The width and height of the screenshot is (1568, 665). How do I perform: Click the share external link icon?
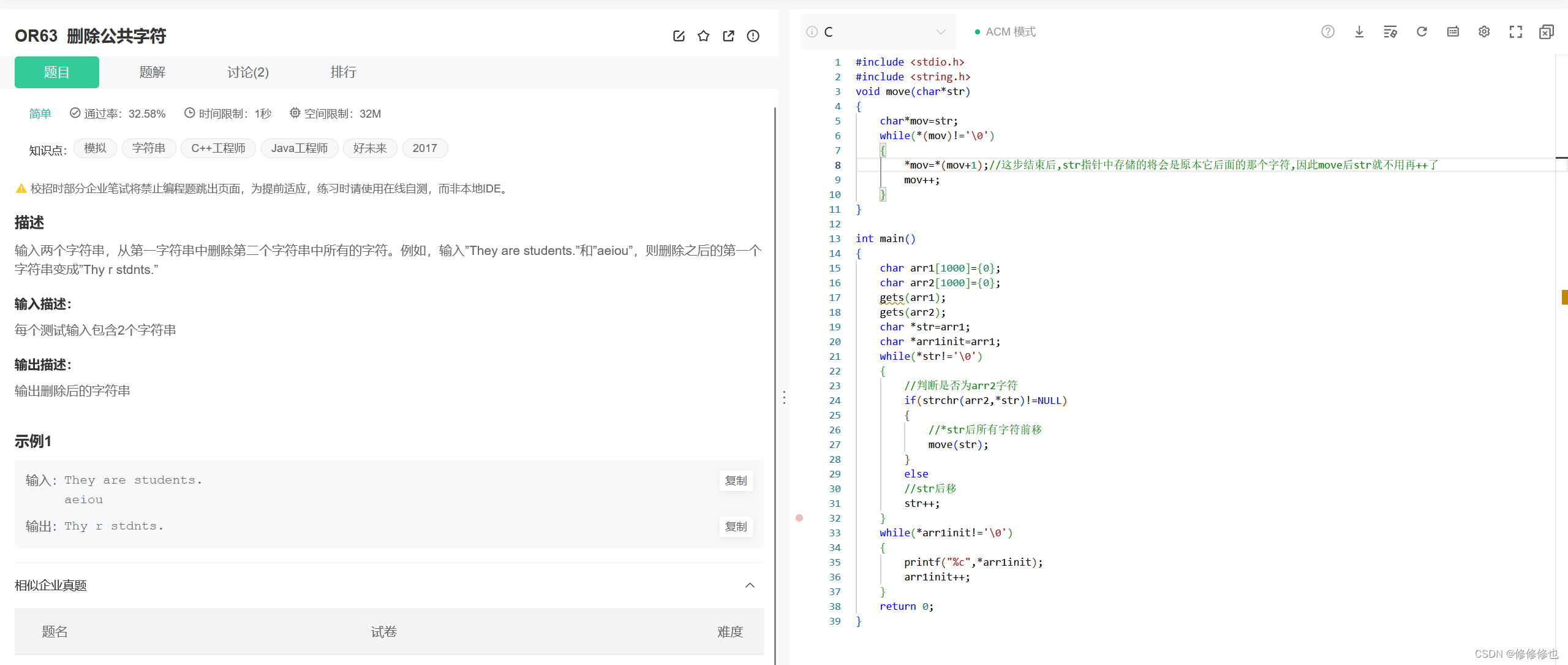point(728,36)
